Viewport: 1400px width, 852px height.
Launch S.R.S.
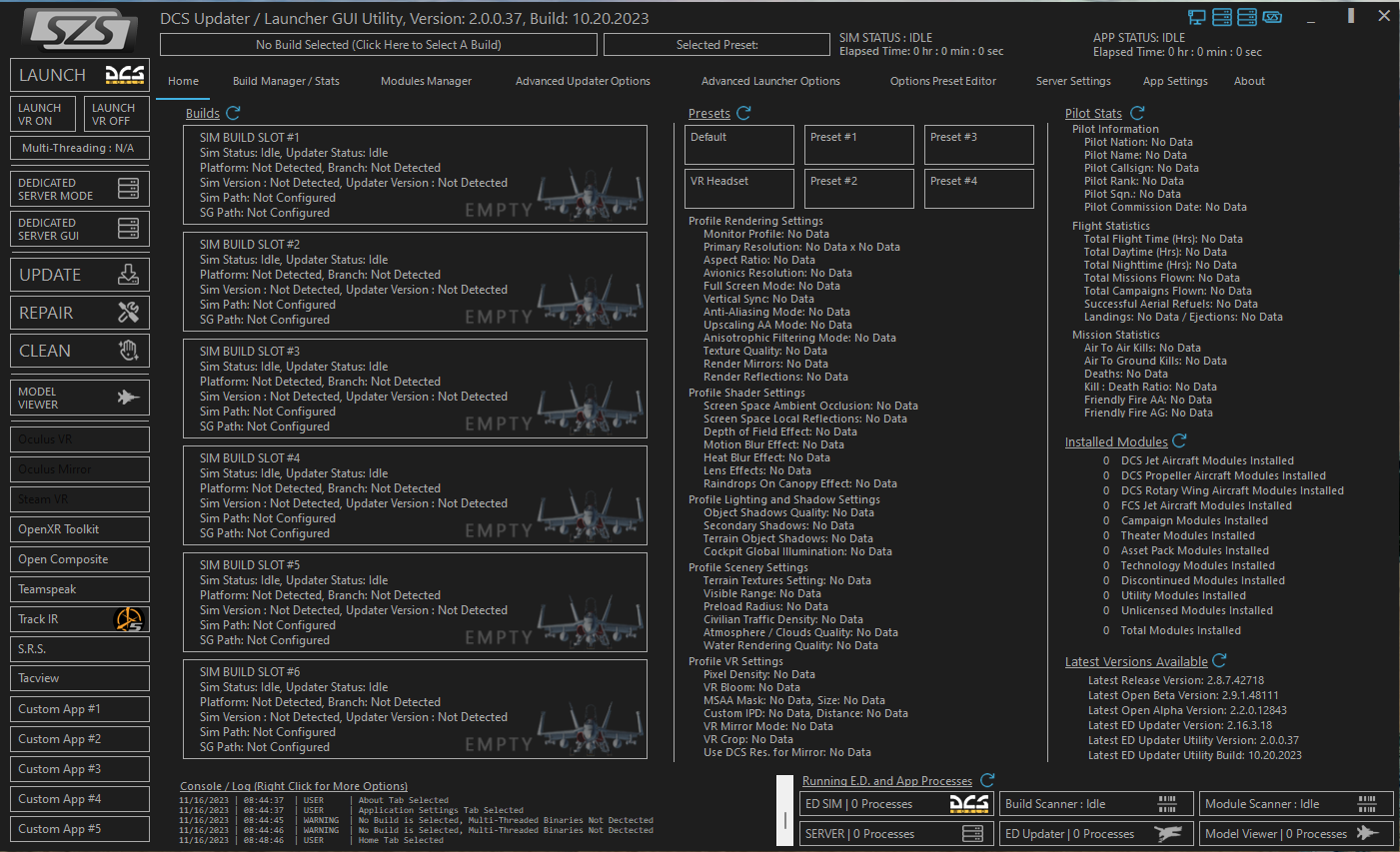pyautogui.click(x=80, y=649)
